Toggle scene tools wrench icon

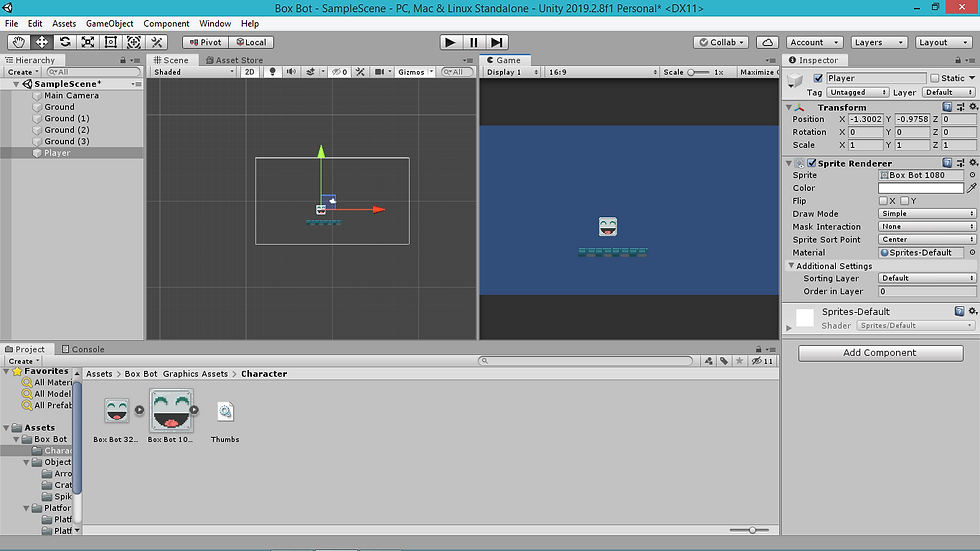[360, 72]
